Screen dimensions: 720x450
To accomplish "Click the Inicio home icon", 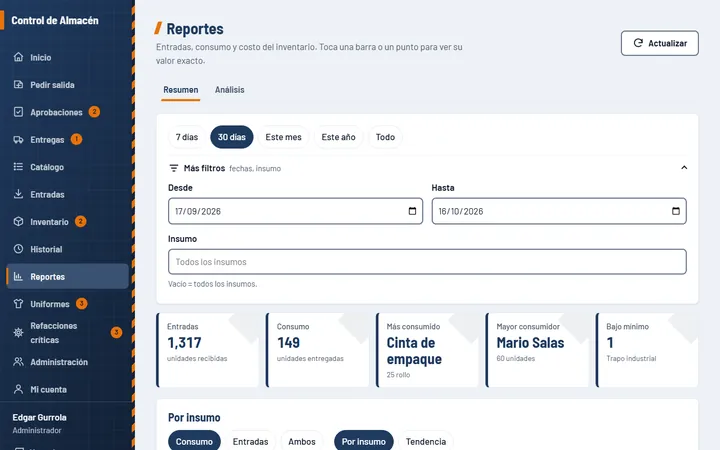I will [x=18, y=57].
